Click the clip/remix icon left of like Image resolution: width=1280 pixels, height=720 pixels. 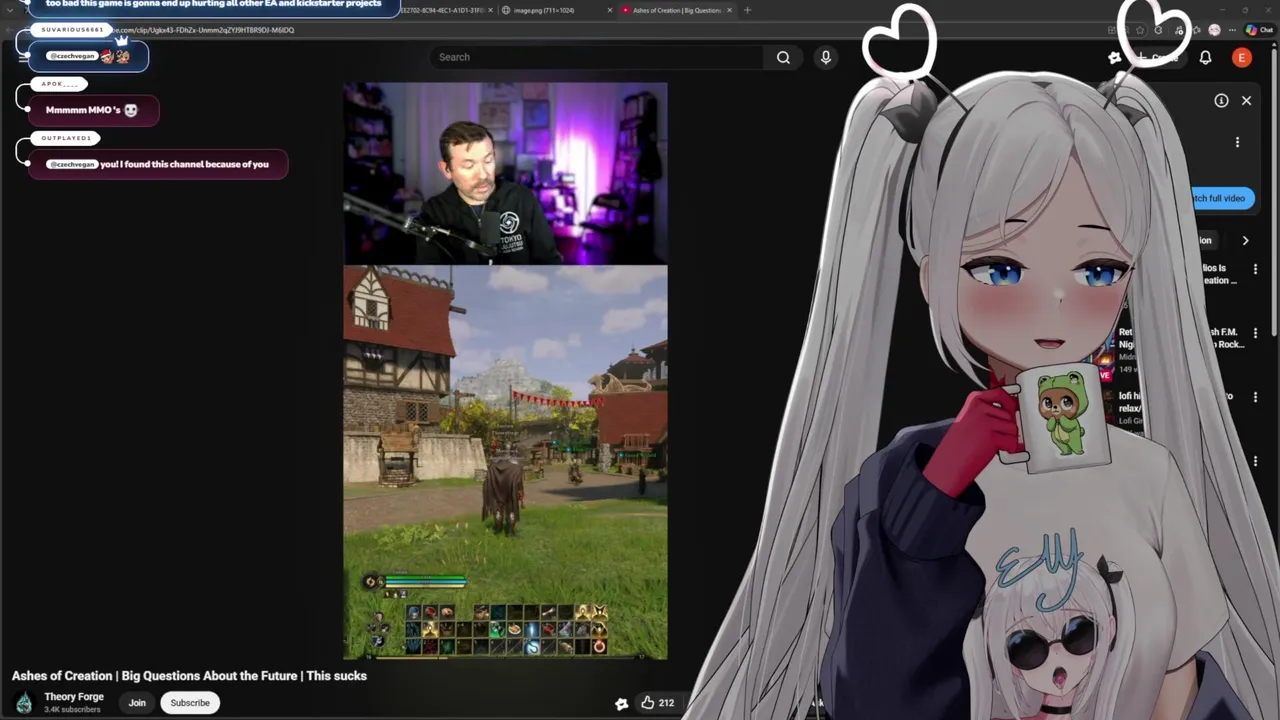pyautogui.click(x=622, y=703)
